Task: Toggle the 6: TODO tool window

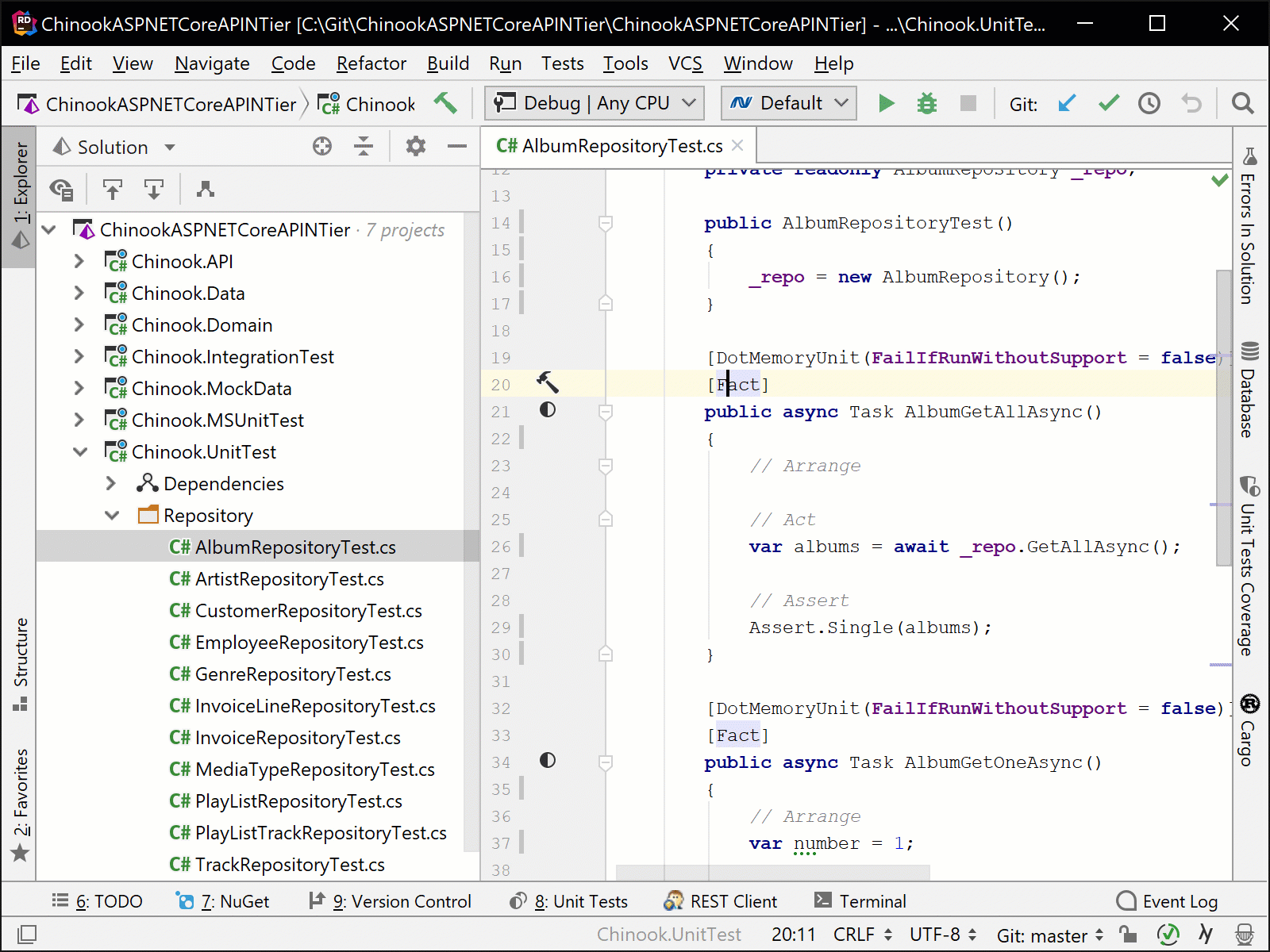Action: pyautogui.click(x=97, y=901)
